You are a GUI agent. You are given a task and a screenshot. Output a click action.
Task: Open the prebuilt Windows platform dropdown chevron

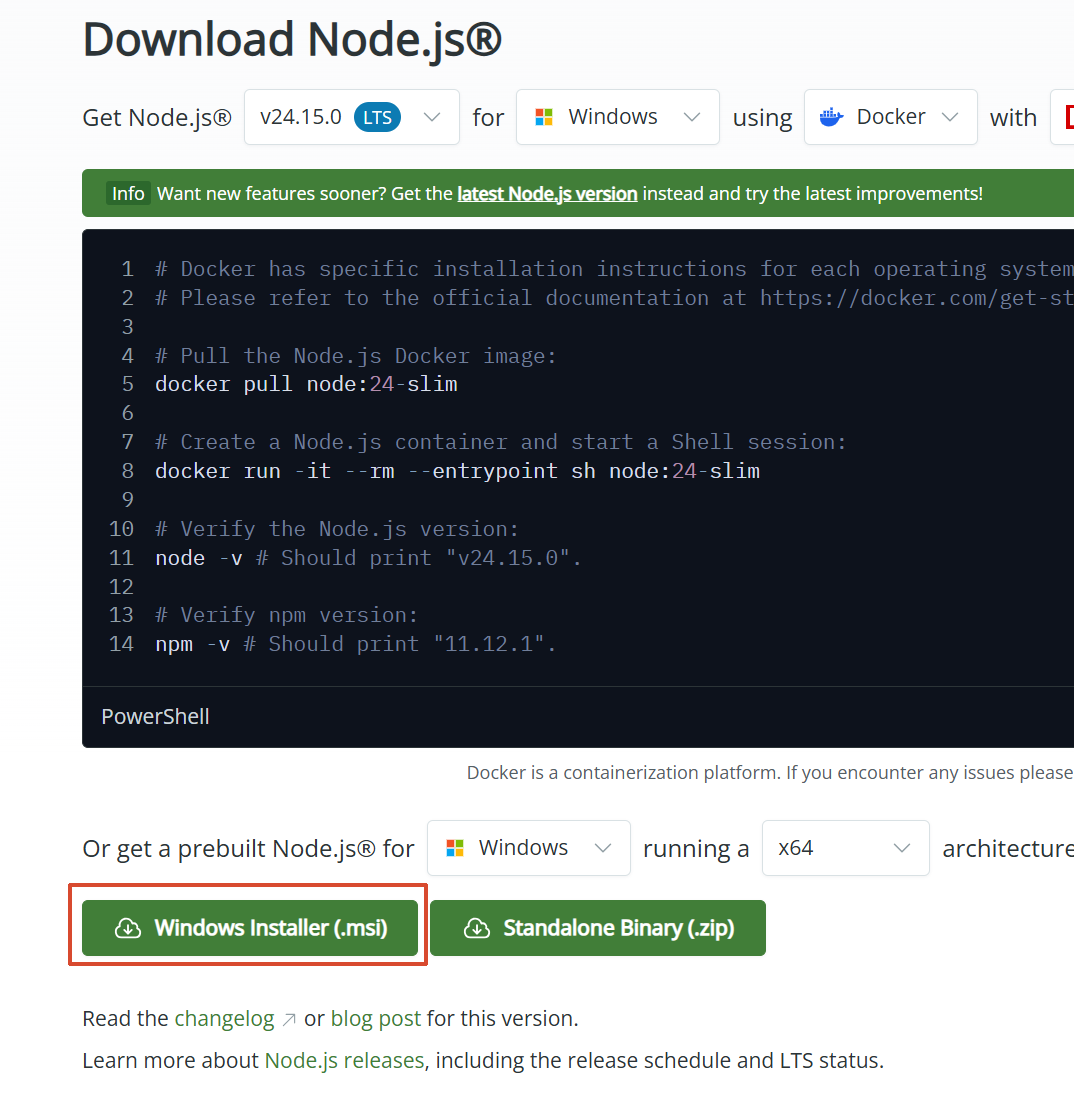pos(603,848)
